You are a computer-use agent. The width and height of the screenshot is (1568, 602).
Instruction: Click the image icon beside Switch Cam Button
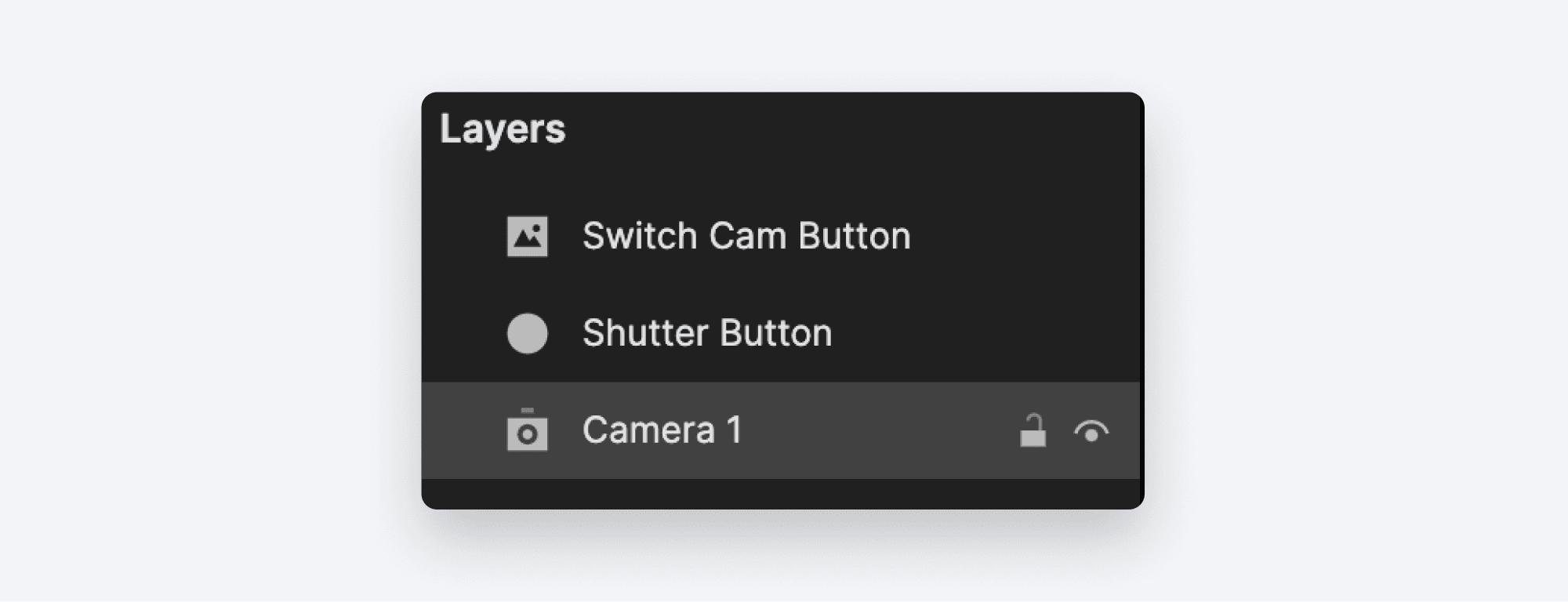pyautogui.click(x=528, y=237)
